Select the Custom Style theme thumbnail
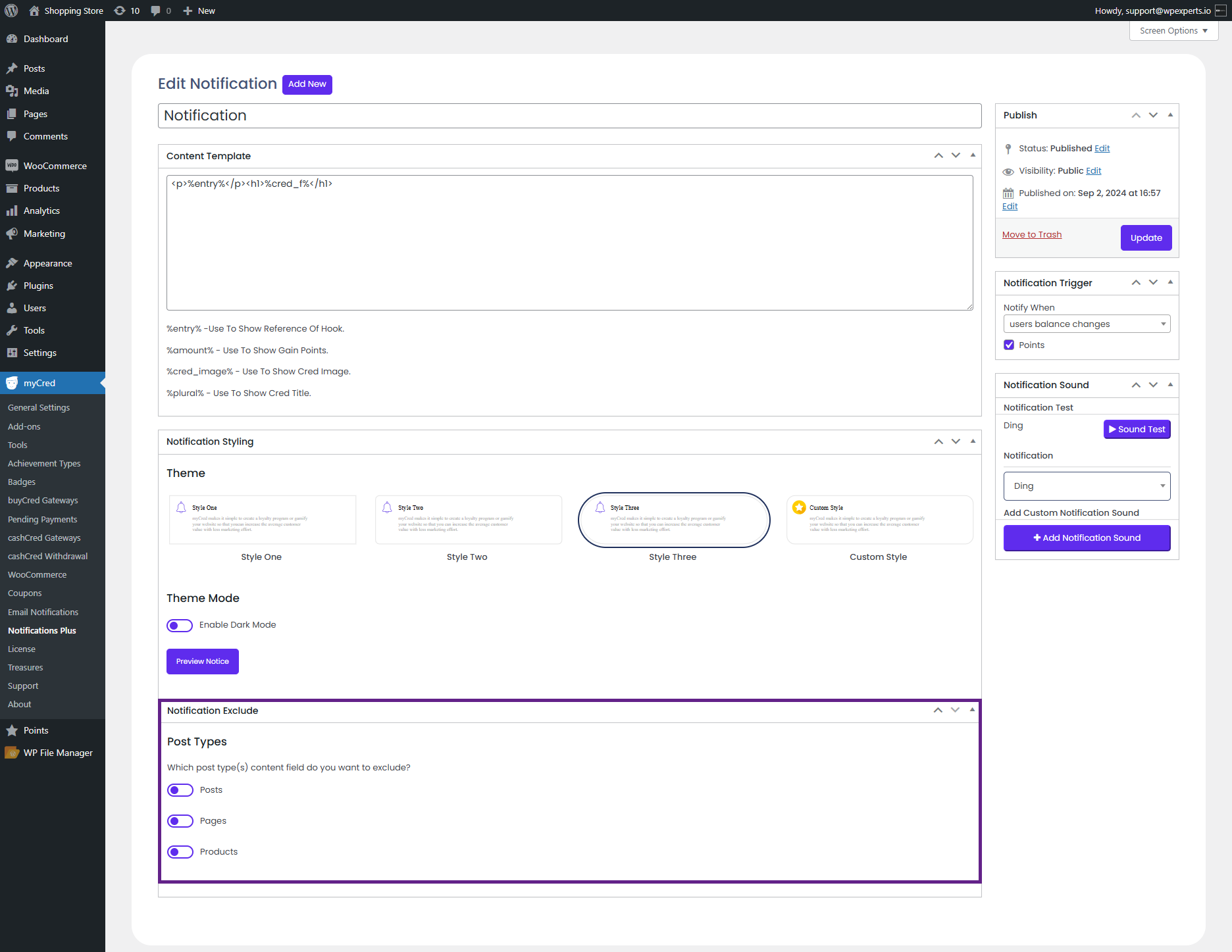The image size is (1232, 952). (x=879, y=520)
